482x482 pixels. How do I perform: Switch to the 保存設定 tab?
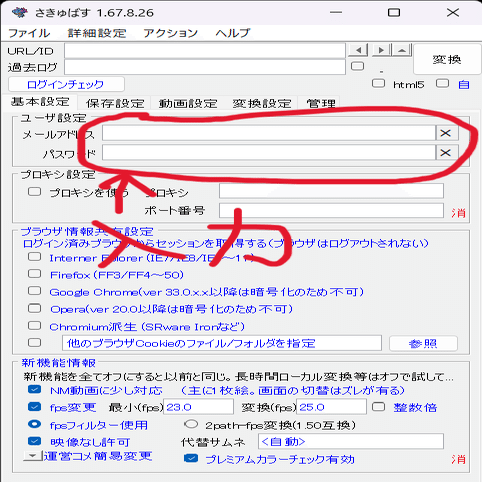click(x=115, y=103)
